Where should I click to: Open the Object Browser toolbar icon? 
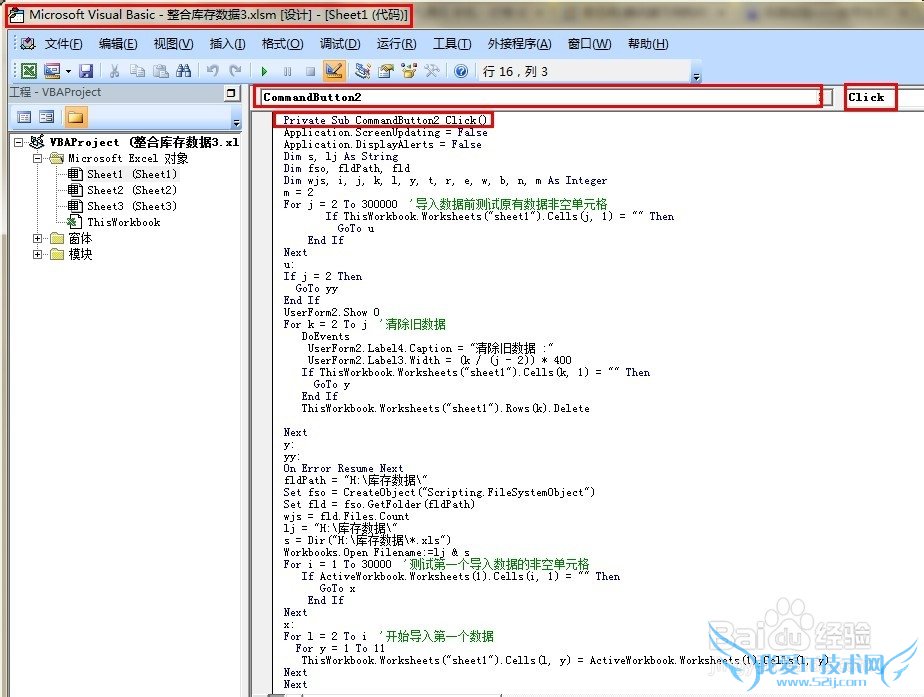pyautogui.click(x=409, y=71)
